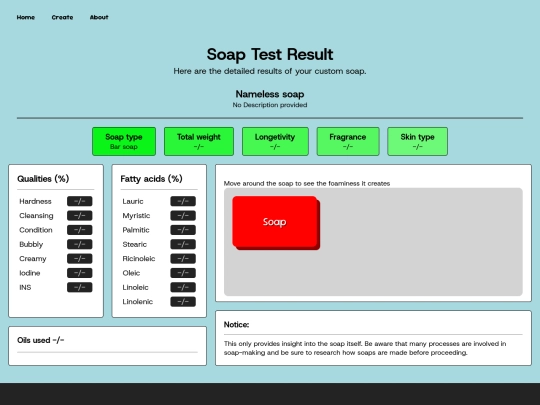Click the Lauric label
540x405 pixels.
coord(133,201)
